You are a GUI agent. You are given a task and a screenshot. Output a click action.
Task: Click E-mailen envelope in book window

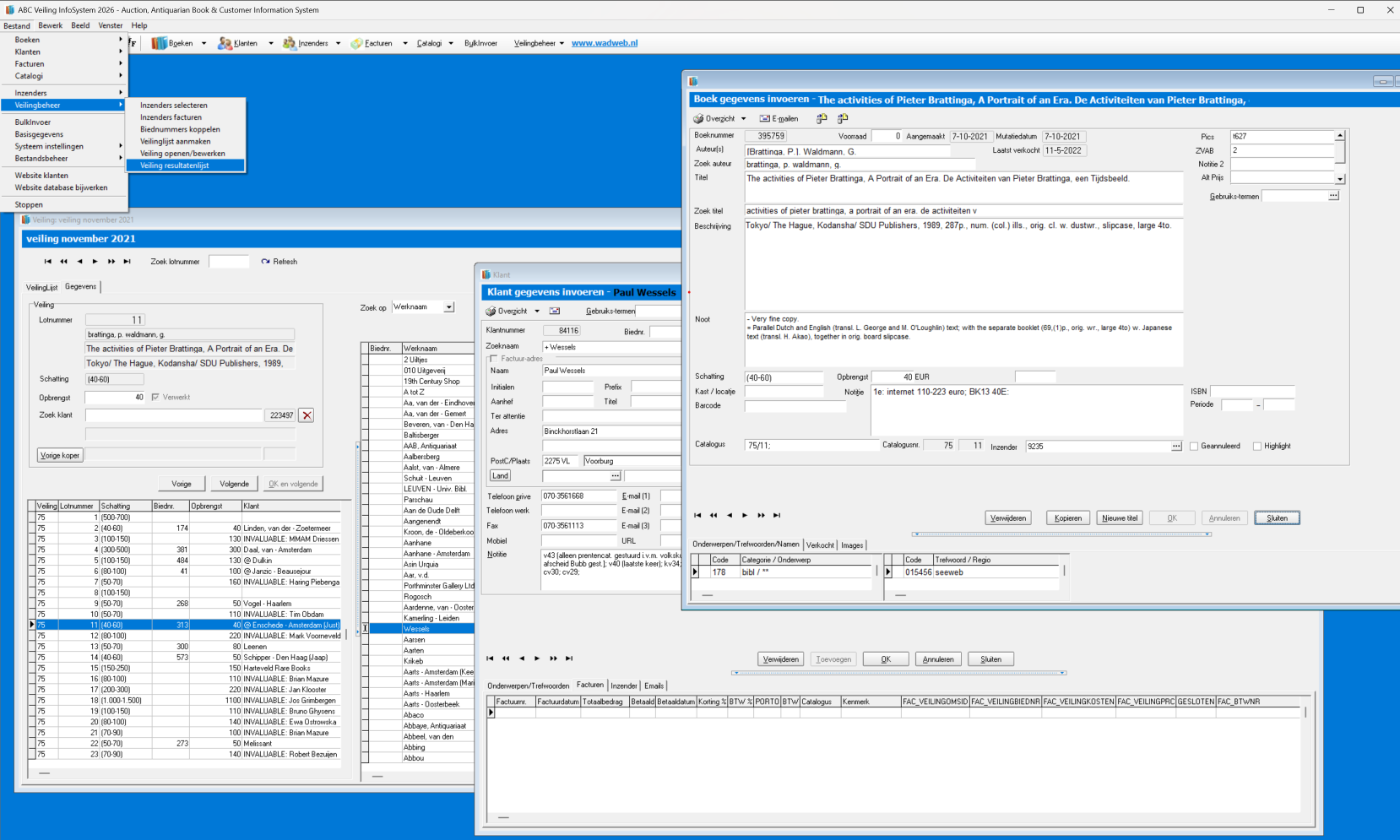764,119
